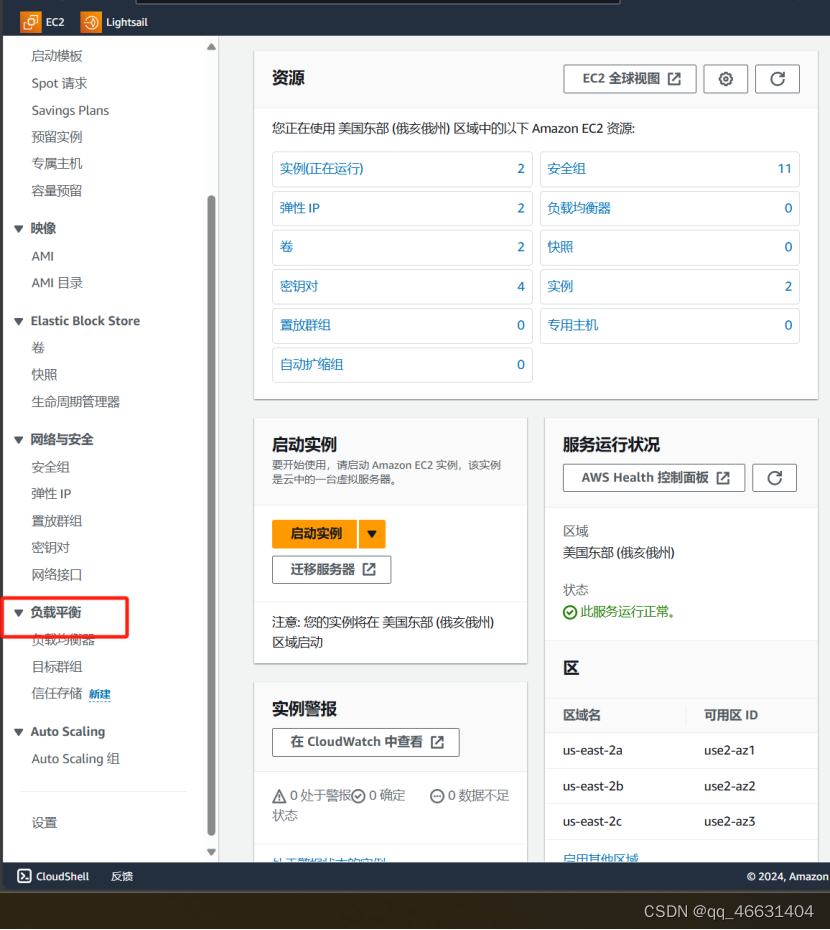Click the 0 数据不足 alarm indicator

click(470, 795)
